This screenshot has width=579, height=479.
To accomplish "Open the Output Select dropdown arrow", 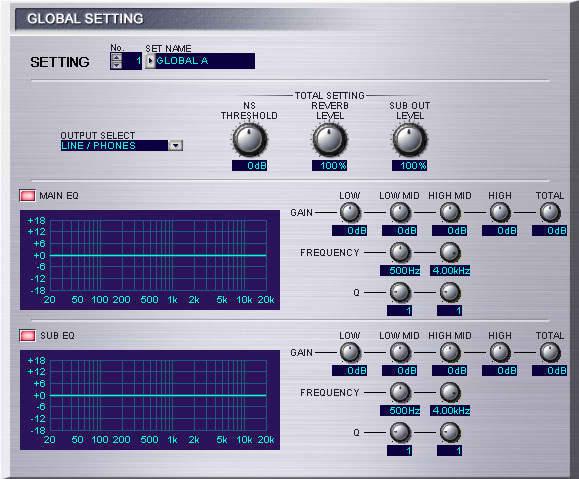I will click(x=175, y=146).
